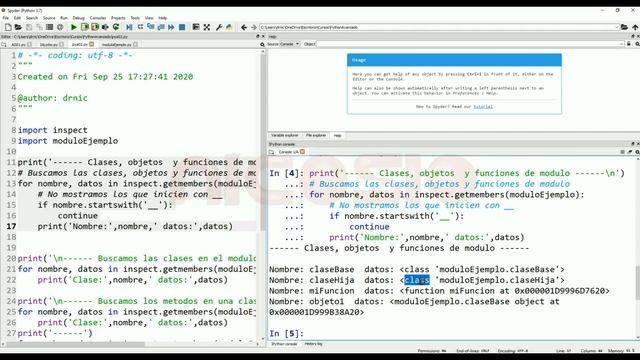This screenshot has height=360, width=640.
Task: Start debugging with the Debug file icon
Action: point(129,27)
